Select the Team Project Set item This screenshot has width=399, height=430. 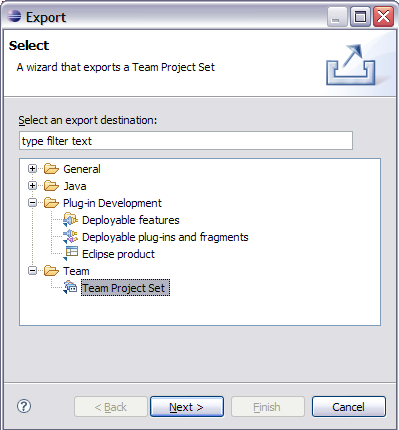(x=125, y=288)
